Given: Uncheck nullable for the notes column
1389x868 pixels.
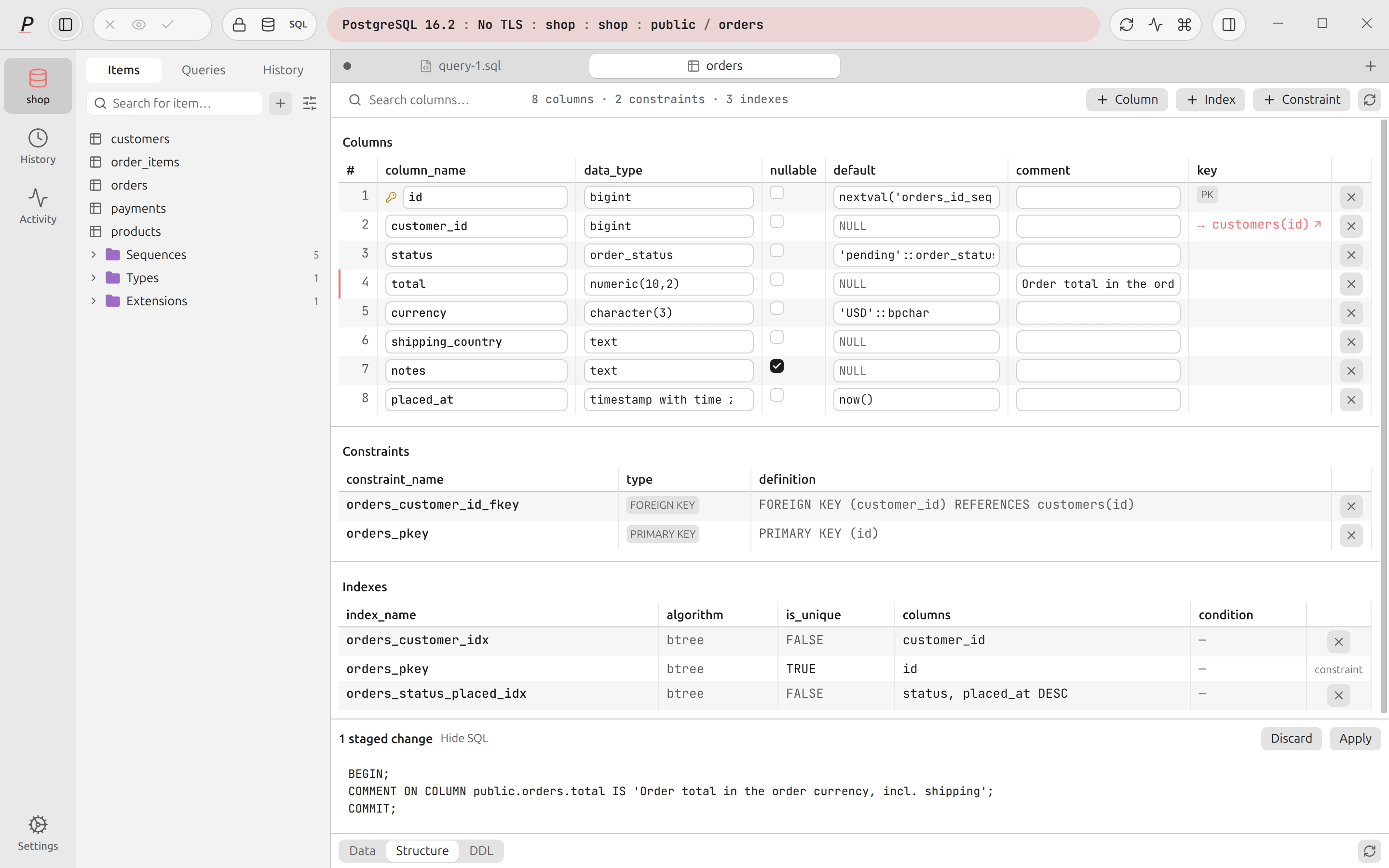Looking at the screenshot, I should (776, 366).
